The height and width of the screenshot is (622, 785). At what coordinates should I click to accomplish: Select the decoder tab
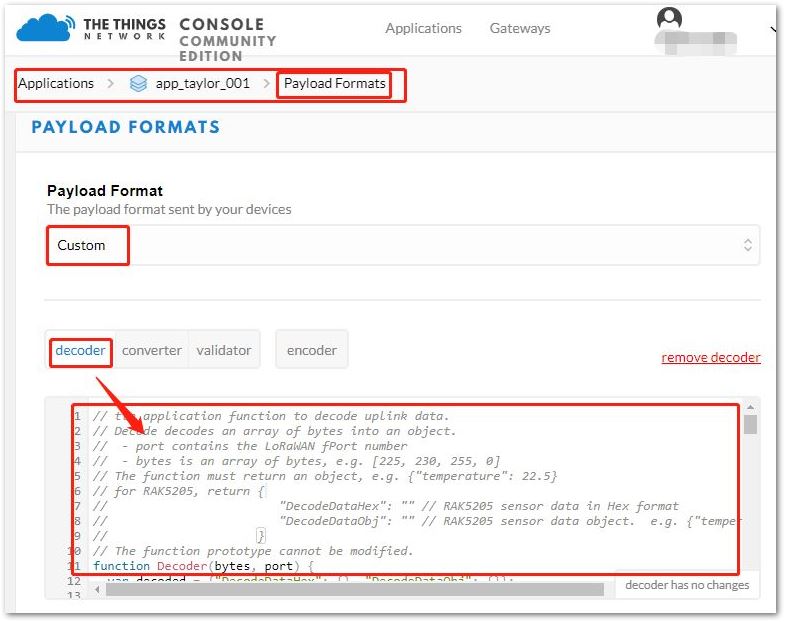(81, 350)
